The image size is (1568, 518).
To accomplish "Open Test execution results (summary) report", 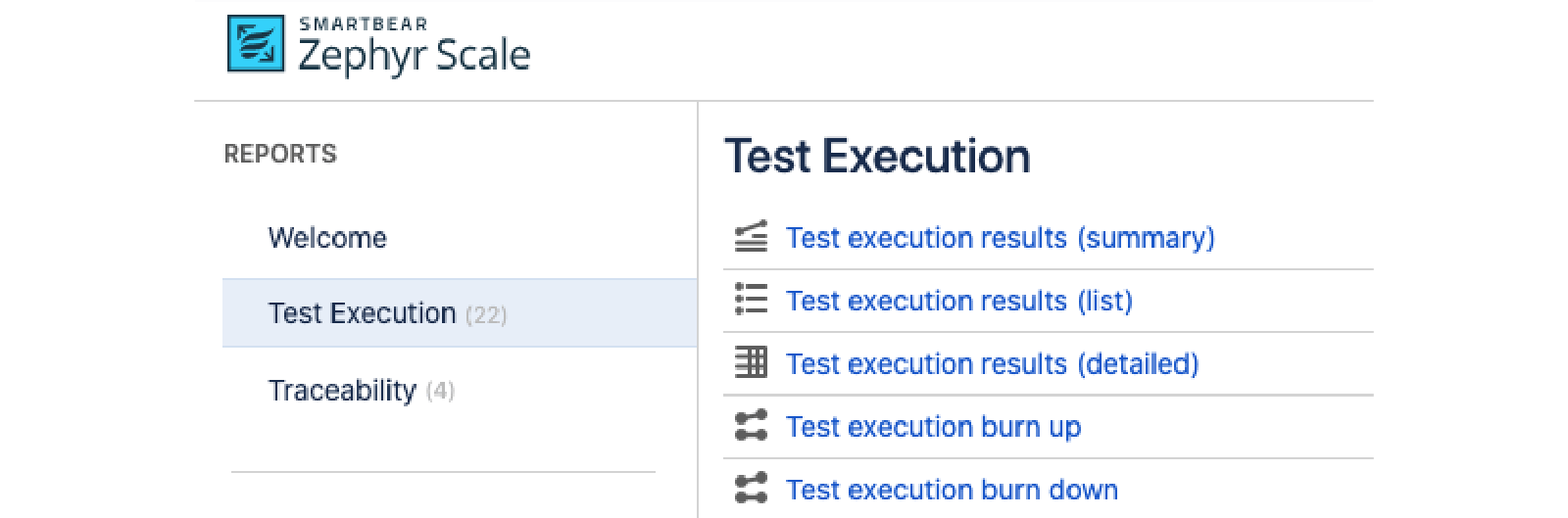I will (1000, 238).
